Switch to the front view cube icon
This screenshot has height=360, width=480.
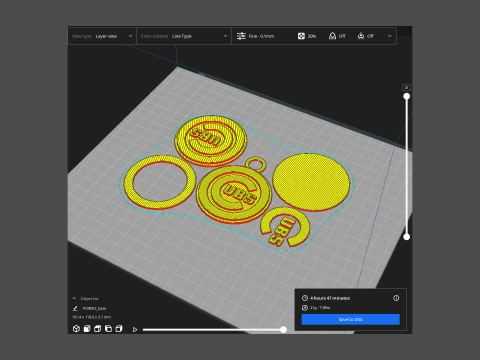click(x=87, y=329)
